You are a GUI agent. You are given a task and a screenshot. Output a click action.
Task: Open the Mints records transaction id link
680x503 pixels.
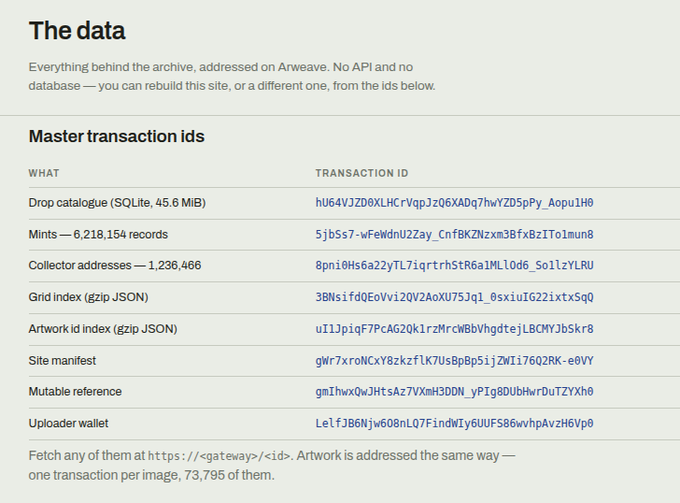(x=454, y=235)
